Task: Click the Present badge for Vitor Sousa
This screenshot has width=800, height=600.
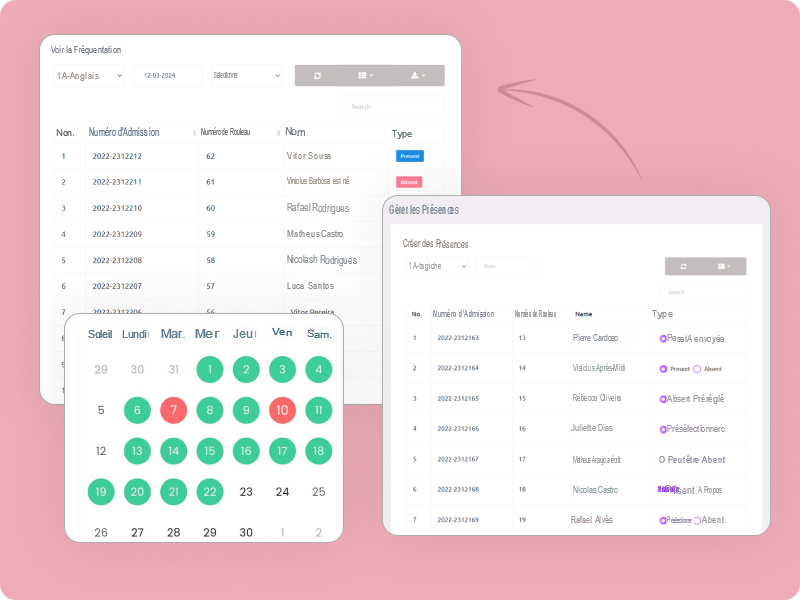Action: (410, 156)
